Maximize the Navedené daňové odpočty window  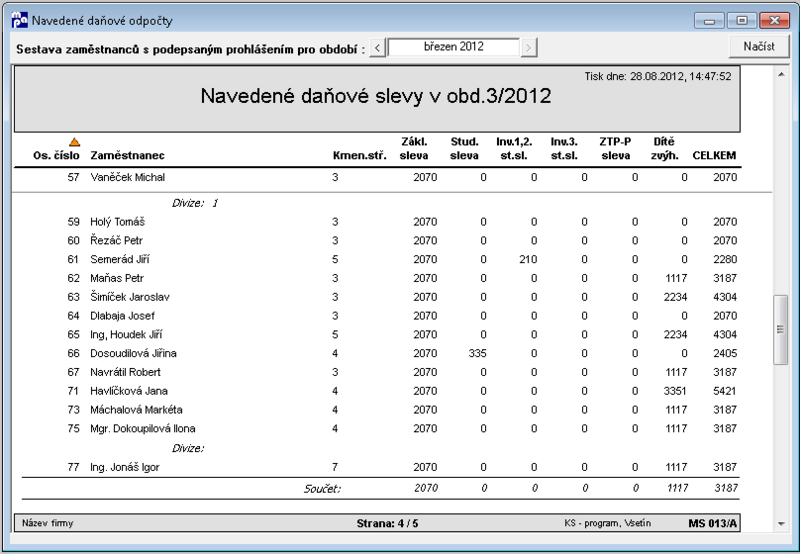(741, 21)
